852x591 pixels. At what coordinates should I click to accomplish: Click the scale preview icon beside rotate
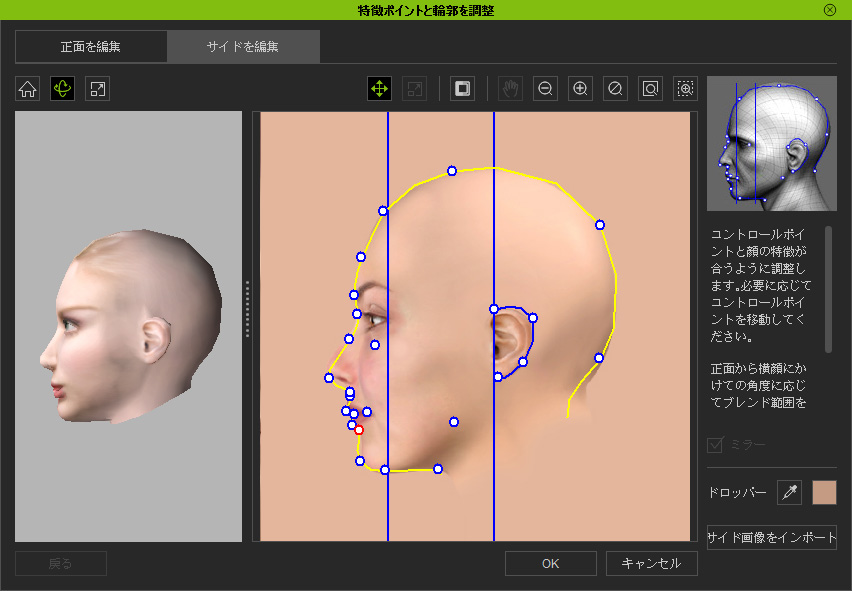point(98,89)
